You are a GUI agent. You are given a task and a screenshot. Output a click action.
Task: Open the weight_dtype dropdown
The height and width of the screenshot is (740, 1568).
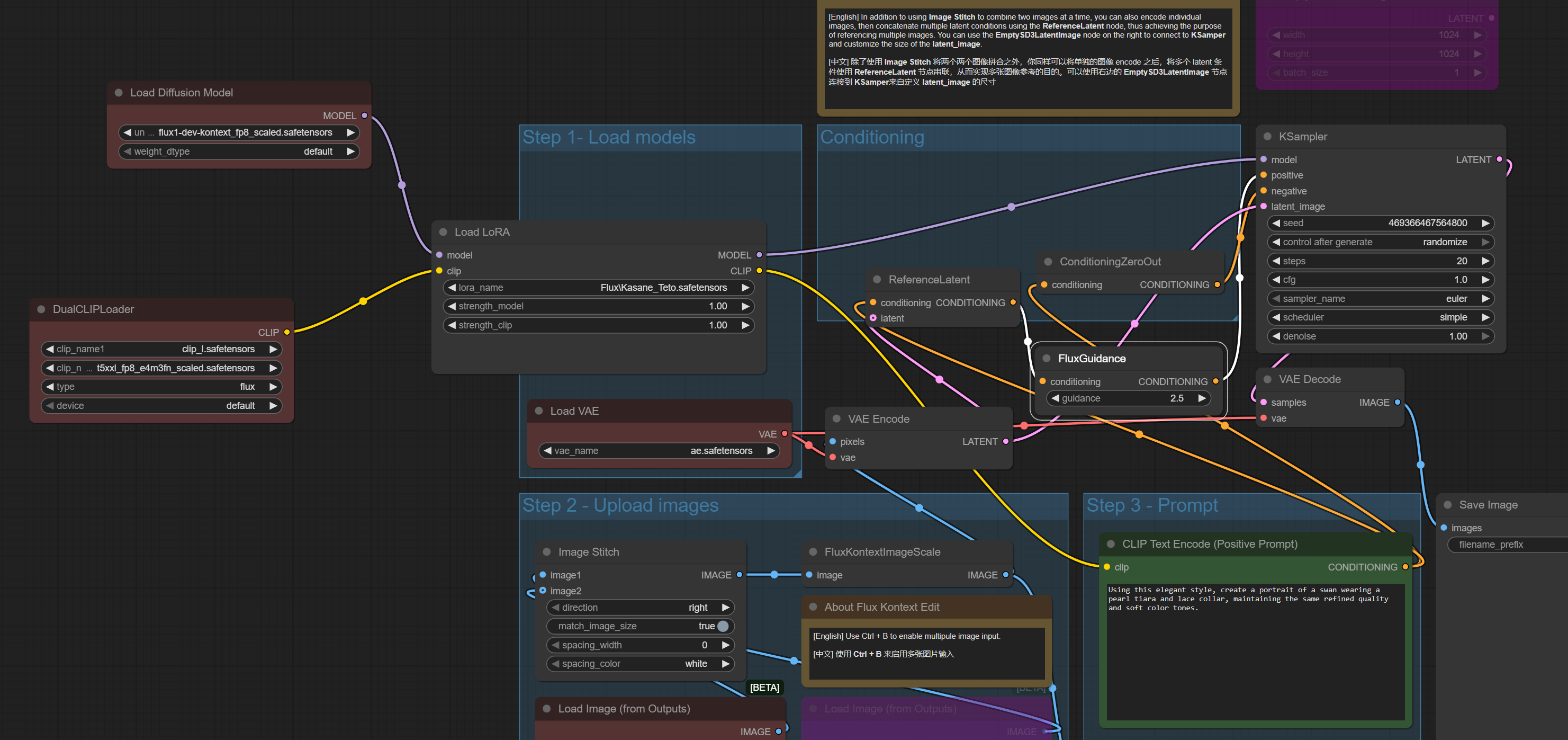[x=239, y=151]
